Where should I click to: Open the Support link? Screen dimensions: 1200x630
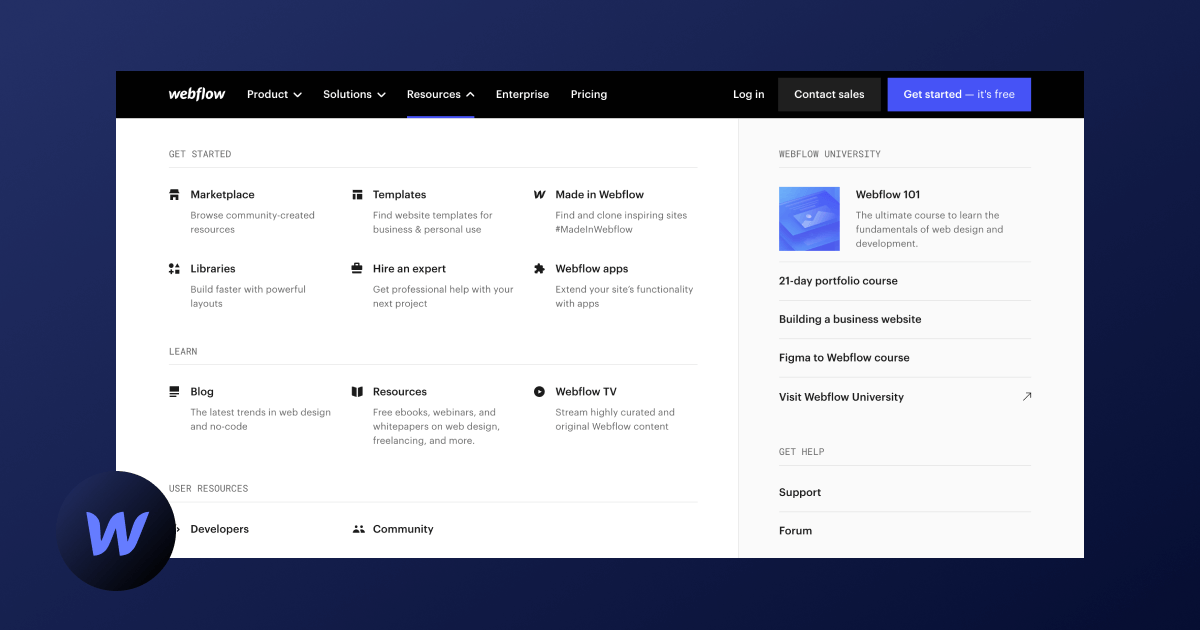800,493
